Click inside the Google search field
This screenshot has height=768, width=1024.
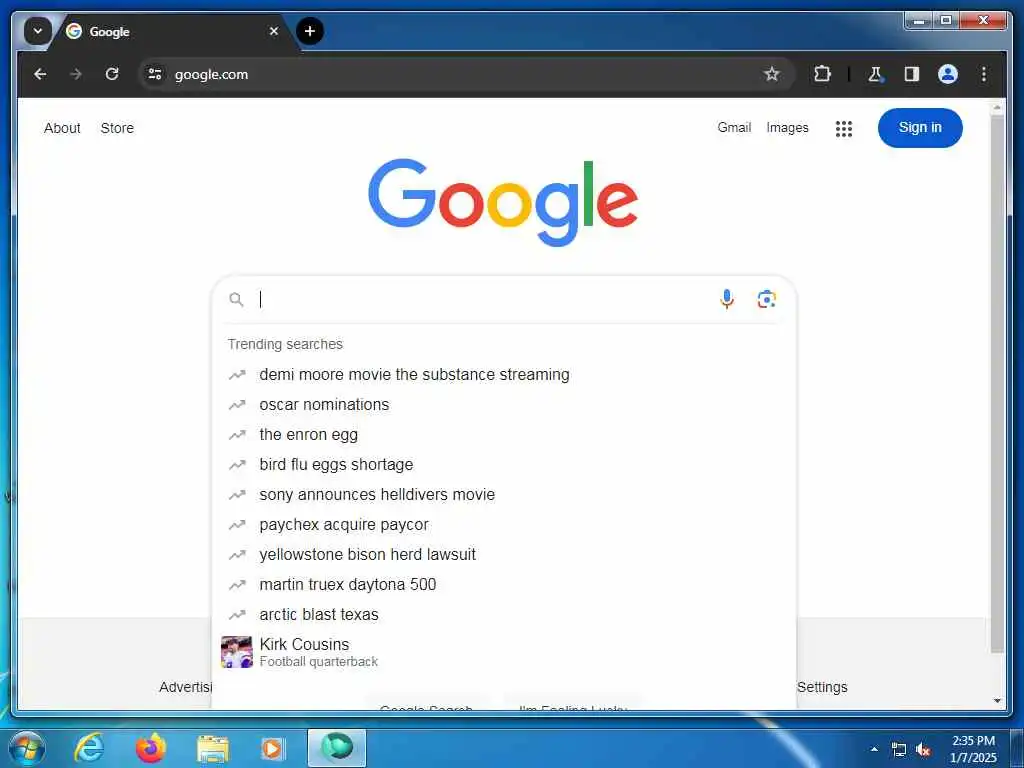tap(483, 300)
